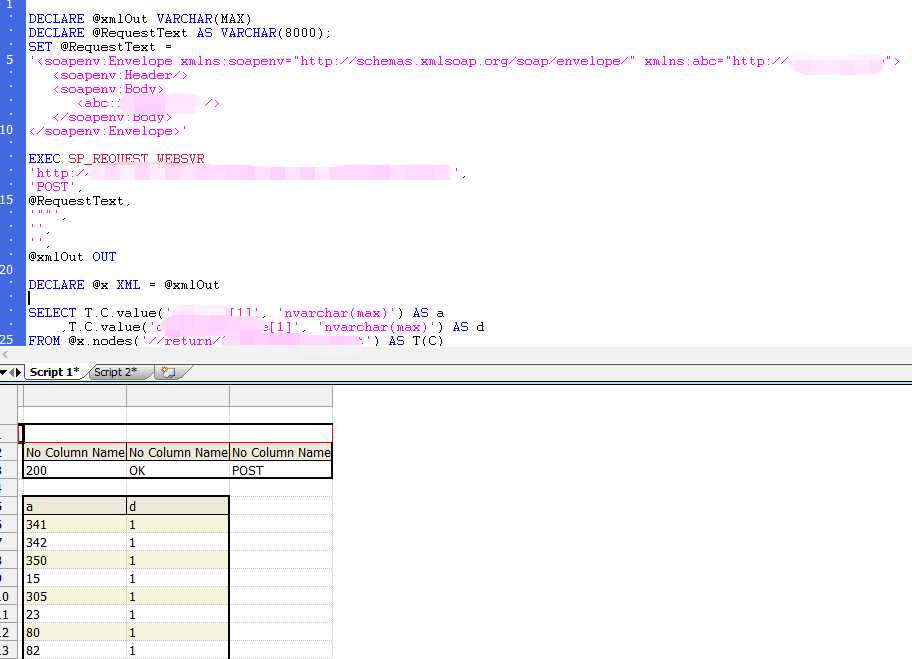The width and height of the screenshot is (912, 659).
Task: Place cursor on EXEC SP_REQUEST_WEBSVR line
Action: [x=116, y=159]
